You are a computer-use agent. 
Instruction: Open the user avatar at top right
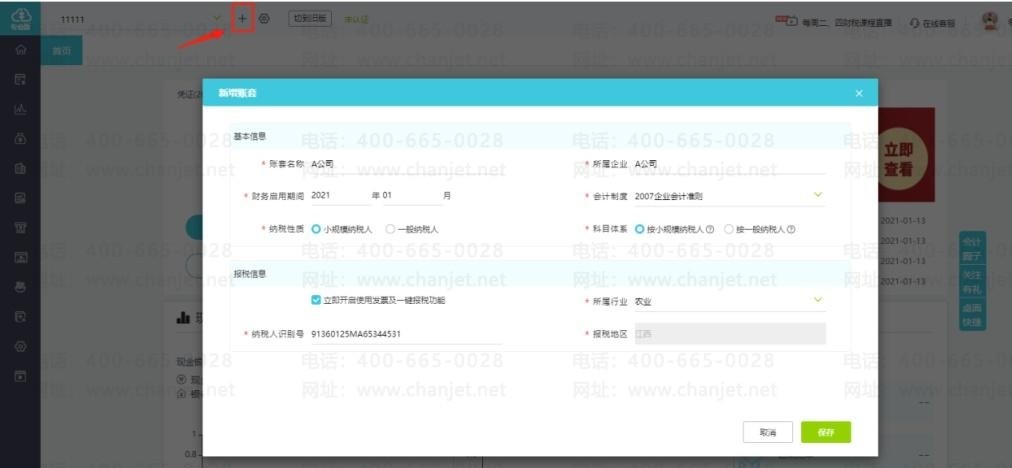pos(990,21)
